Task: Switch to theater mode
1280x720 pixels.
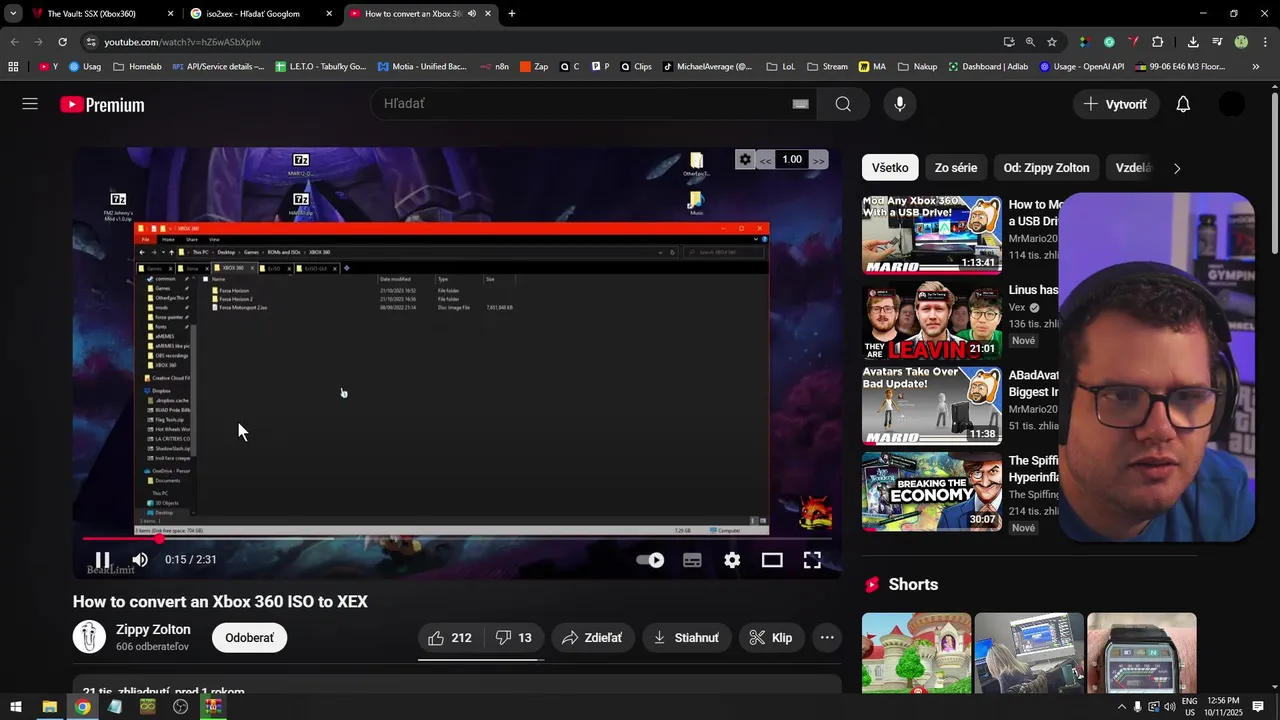Action: click(x=772, y=560)
